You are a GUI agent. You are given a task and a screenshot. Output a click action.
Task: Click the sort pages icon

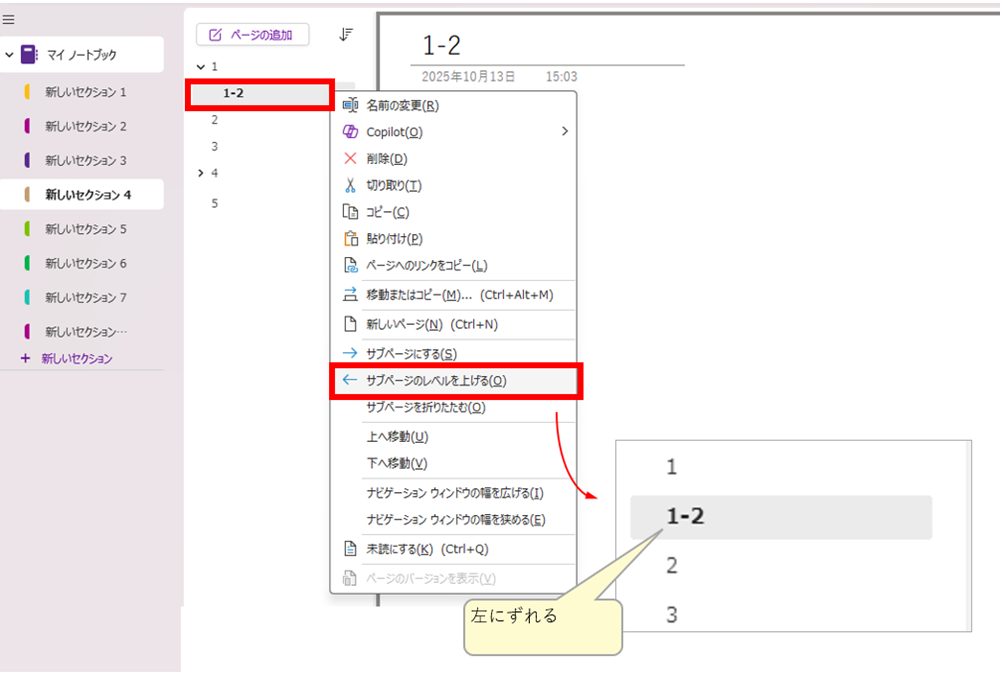[x=346, y=34]
